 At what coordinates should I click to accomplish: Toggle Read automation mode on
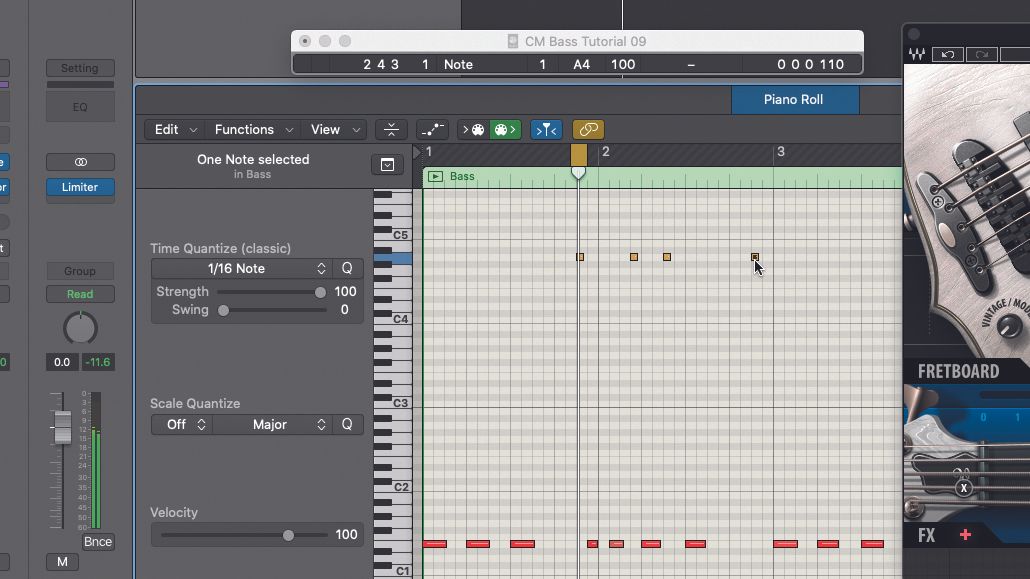80,293
